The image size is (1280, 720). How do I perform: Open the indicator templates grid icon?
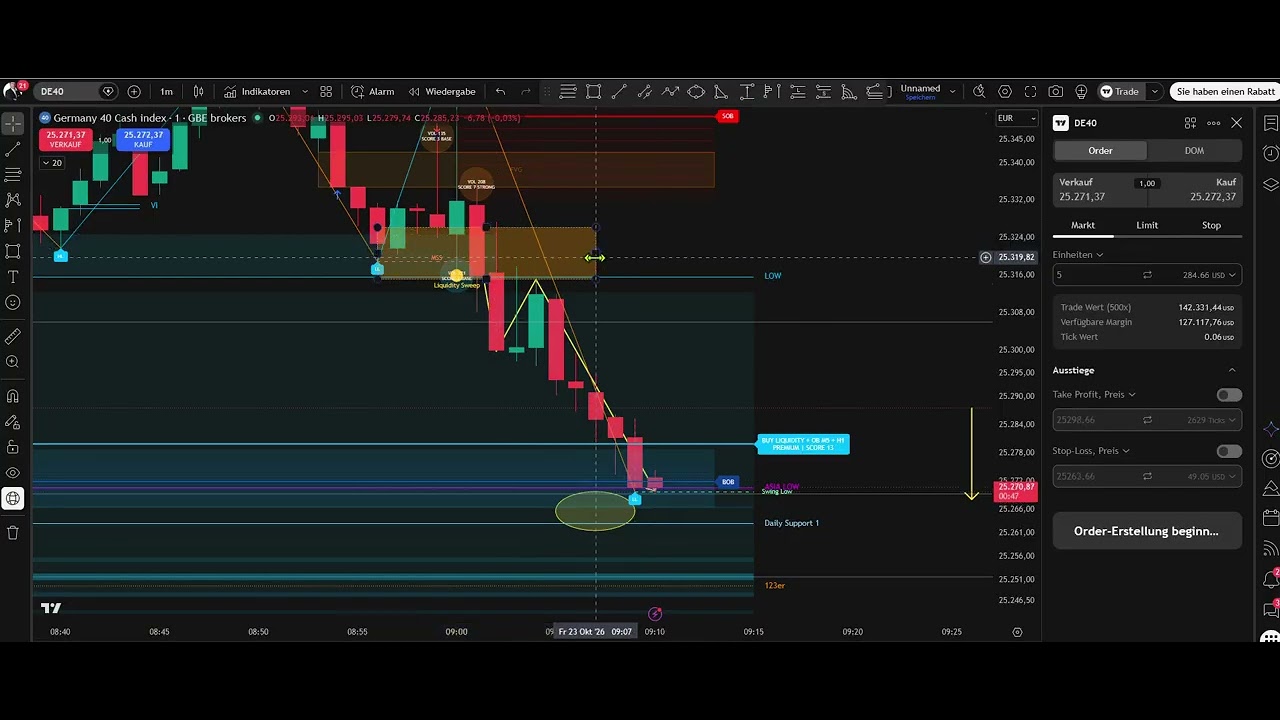(x=326, y=91)
